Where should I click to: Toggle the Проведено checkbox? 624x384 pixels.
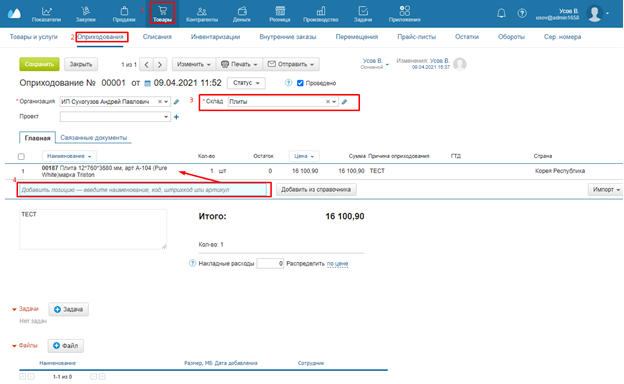point(300,83)
